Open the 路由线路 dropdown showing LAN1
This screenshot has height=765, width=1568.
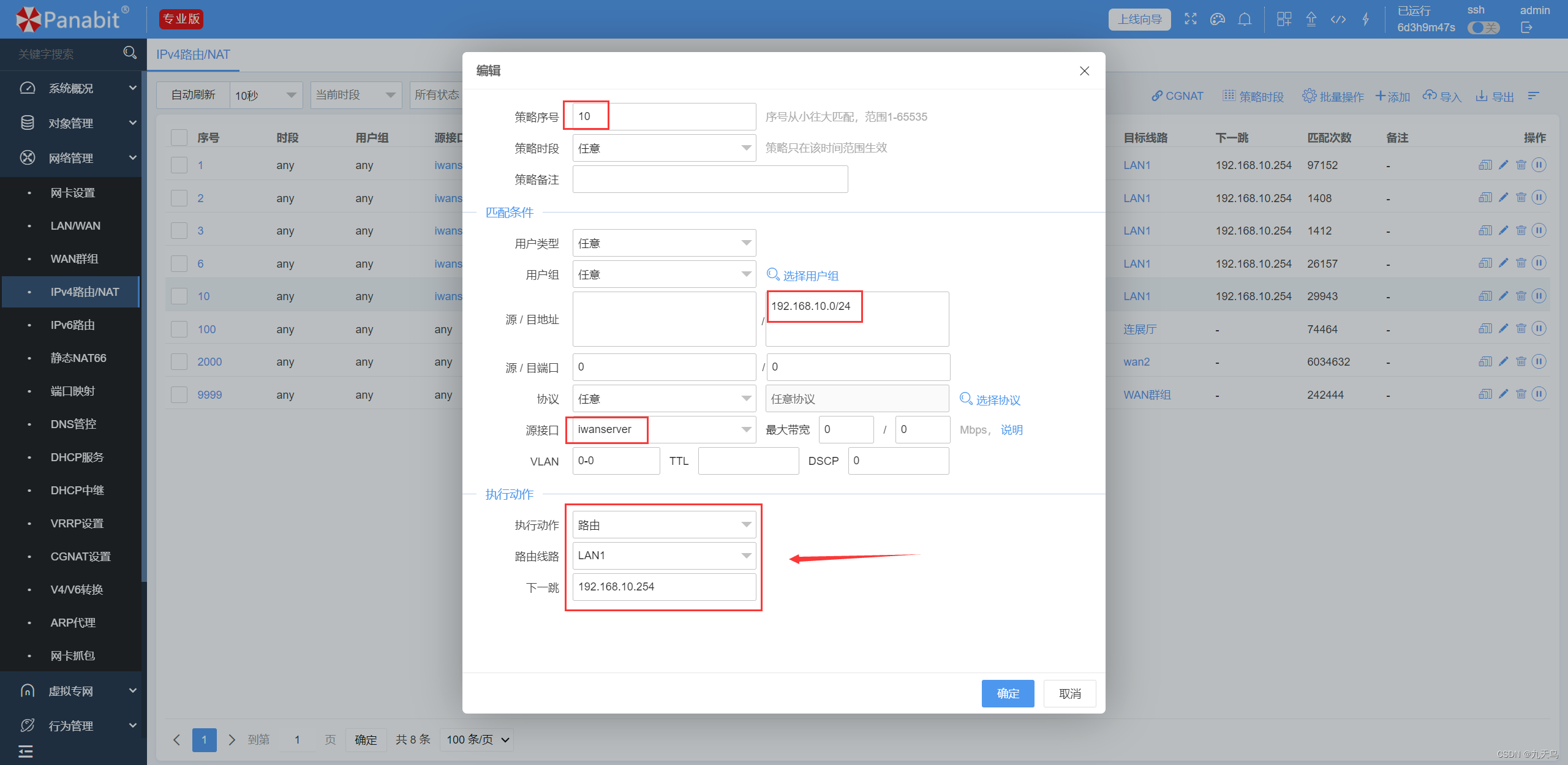coord(664,556)
